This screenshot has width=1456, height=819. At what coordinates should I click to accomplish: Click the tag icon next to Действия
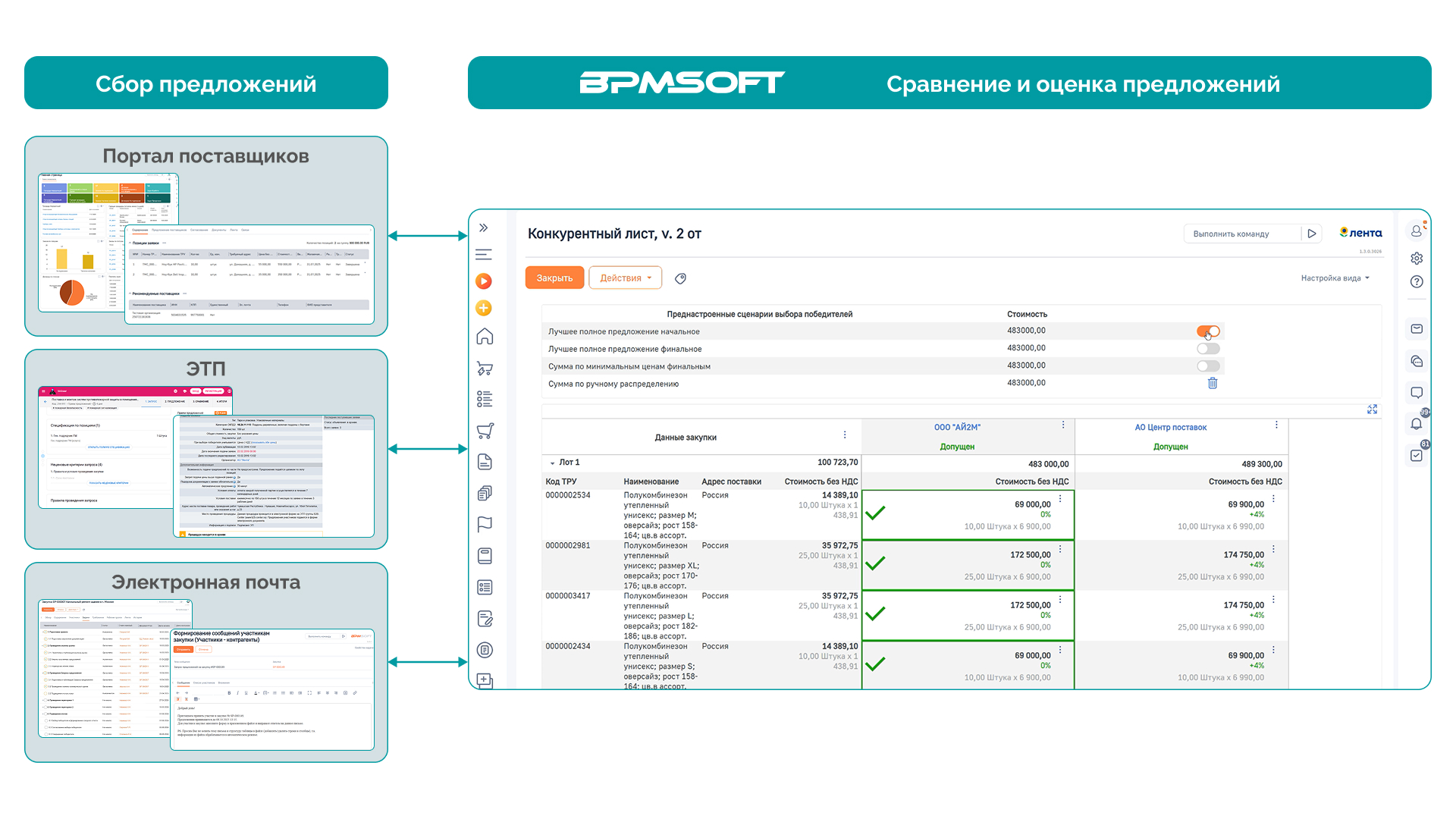[680, 278]
